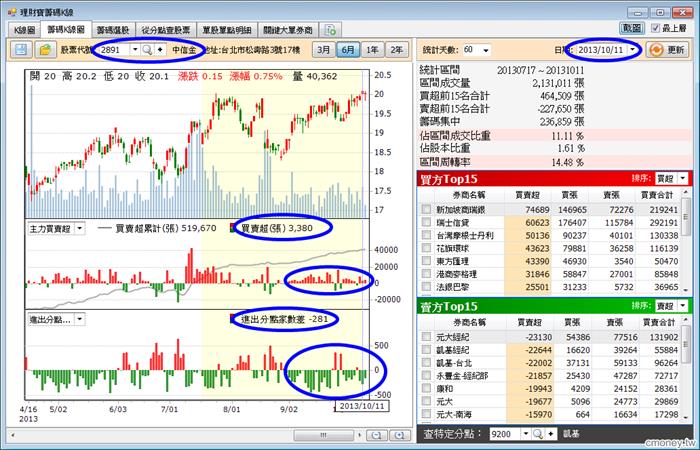The width and height of the screenshot is (700, 450).
Task: Click the 元大-南海 row name
Action: pos(454,415)
